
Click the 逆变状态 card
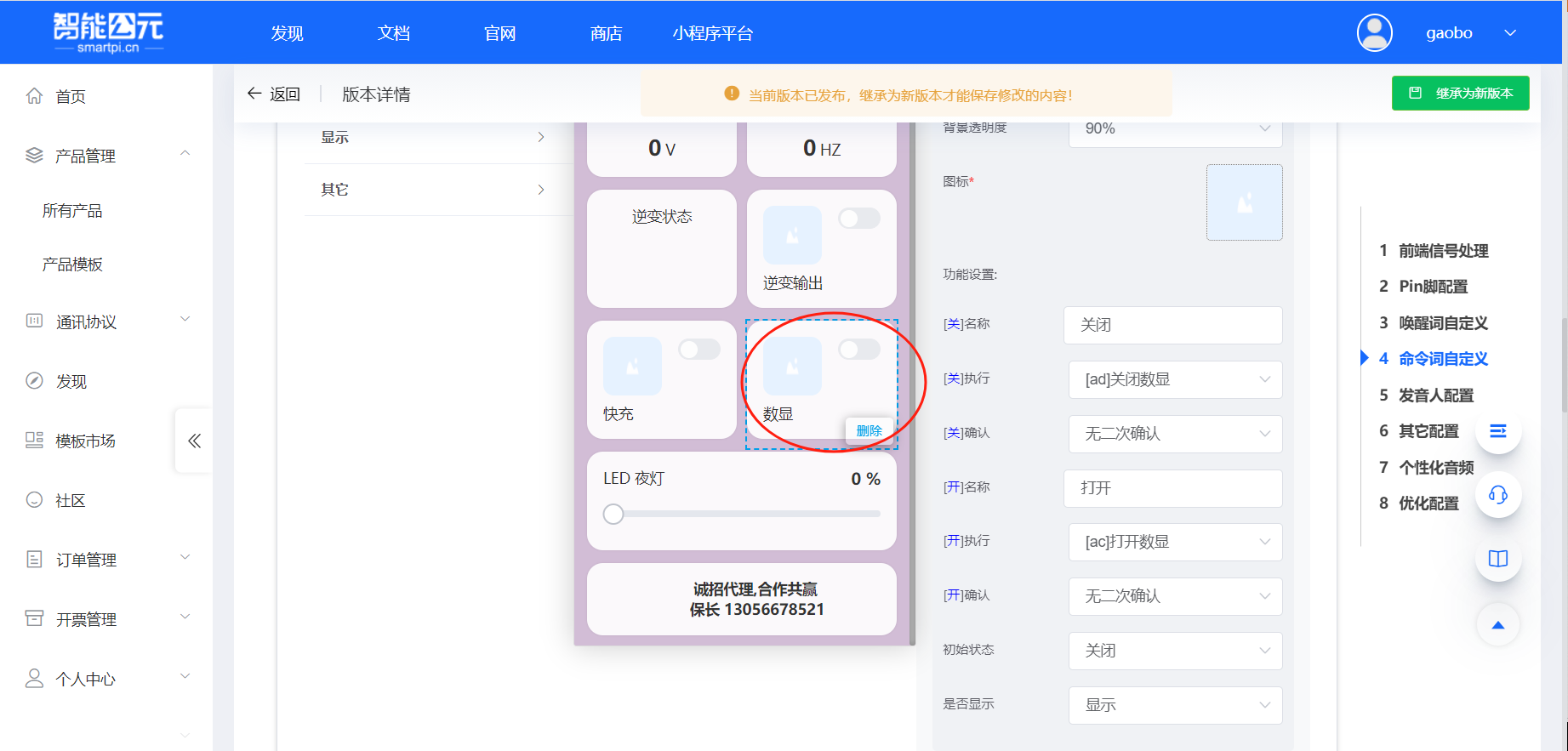click(662, 248)
